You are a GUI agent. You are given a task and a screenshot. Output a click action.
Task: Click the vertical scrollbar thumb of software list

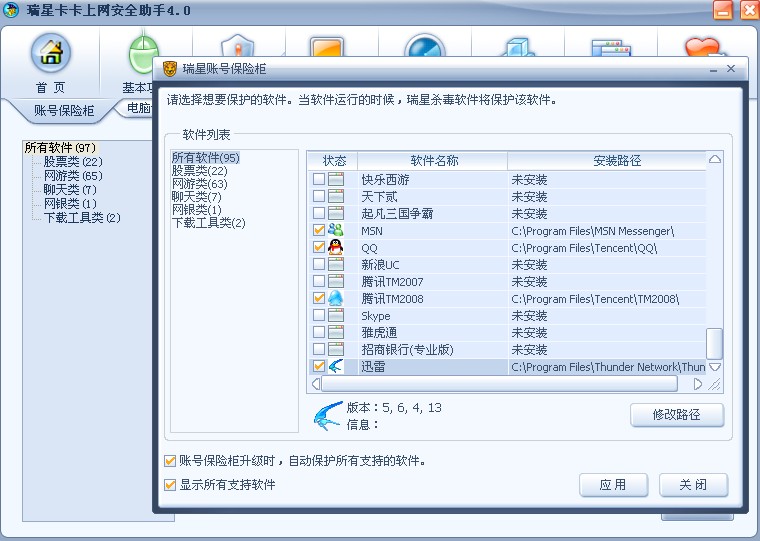tap(714, 343)
